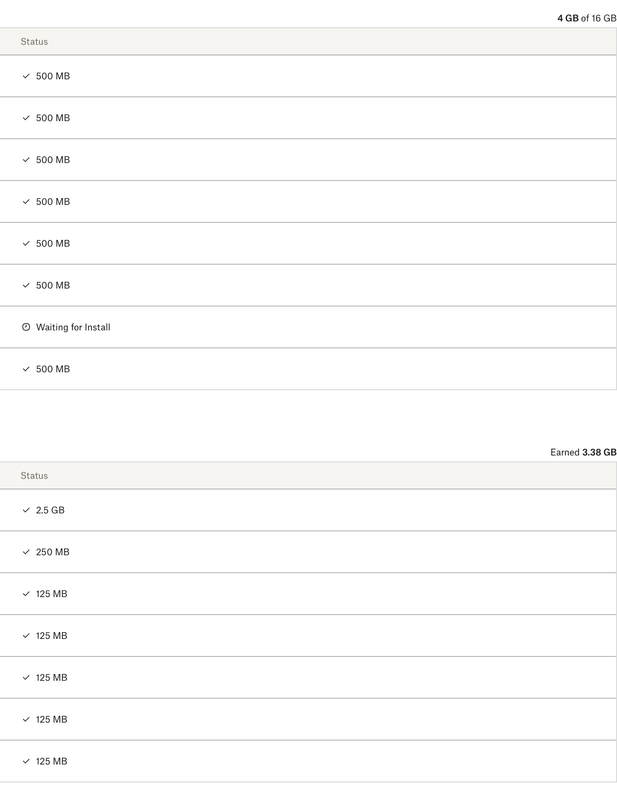The width and height of the screenshot is (617, 800).
Task: Select the 500 MB text of the second row
Action: click(53, 118)
